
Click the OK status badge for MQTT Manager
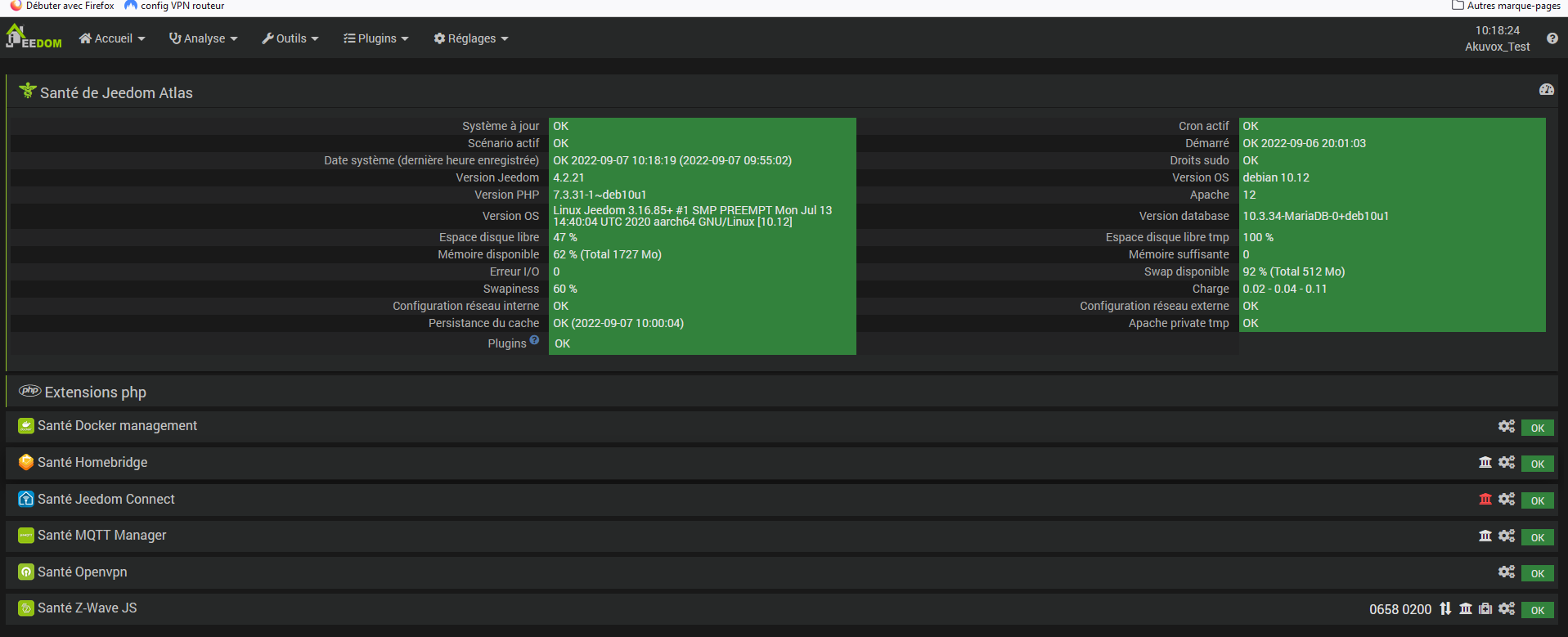(x=1538, y=537)
